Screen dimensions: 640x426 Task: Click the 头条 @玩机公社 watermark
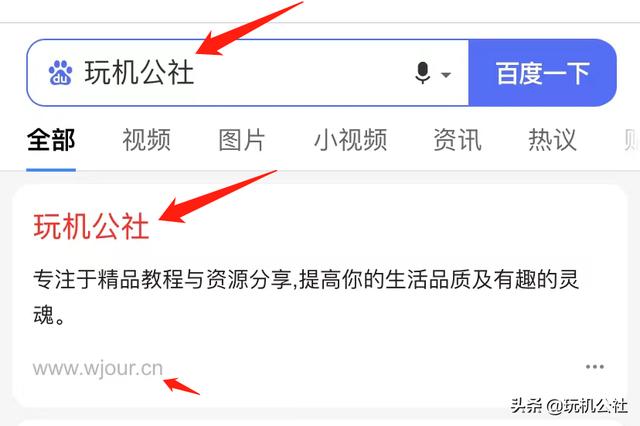569,406
